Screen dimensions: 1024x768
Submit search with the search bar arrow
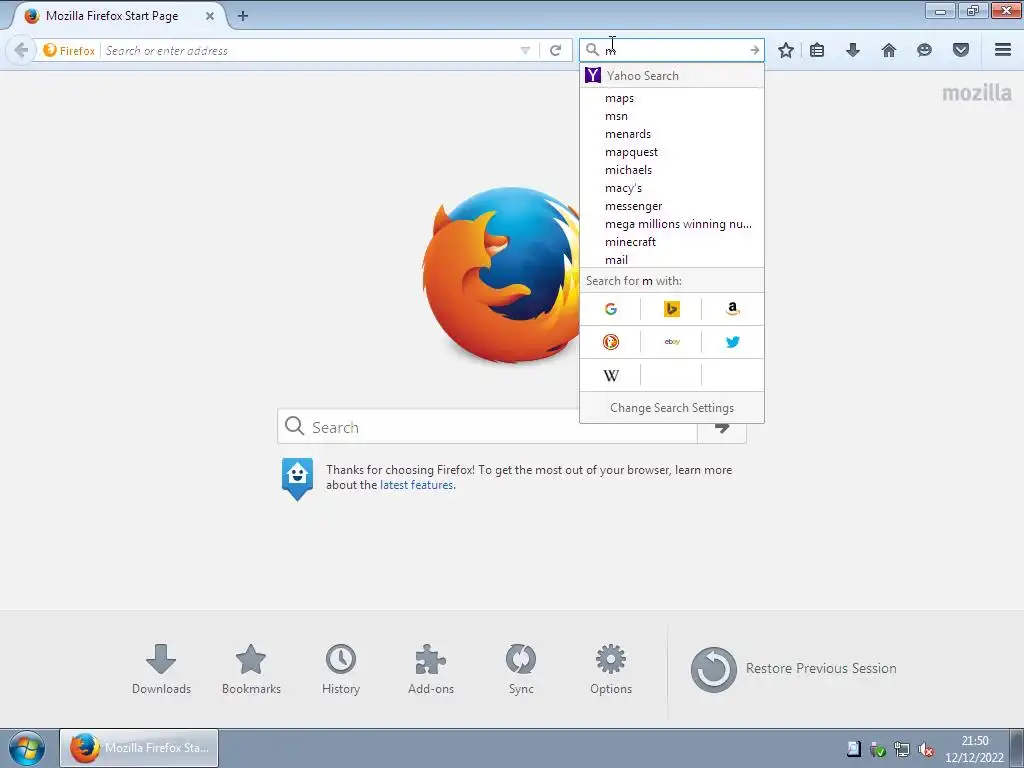pos(755,50)
